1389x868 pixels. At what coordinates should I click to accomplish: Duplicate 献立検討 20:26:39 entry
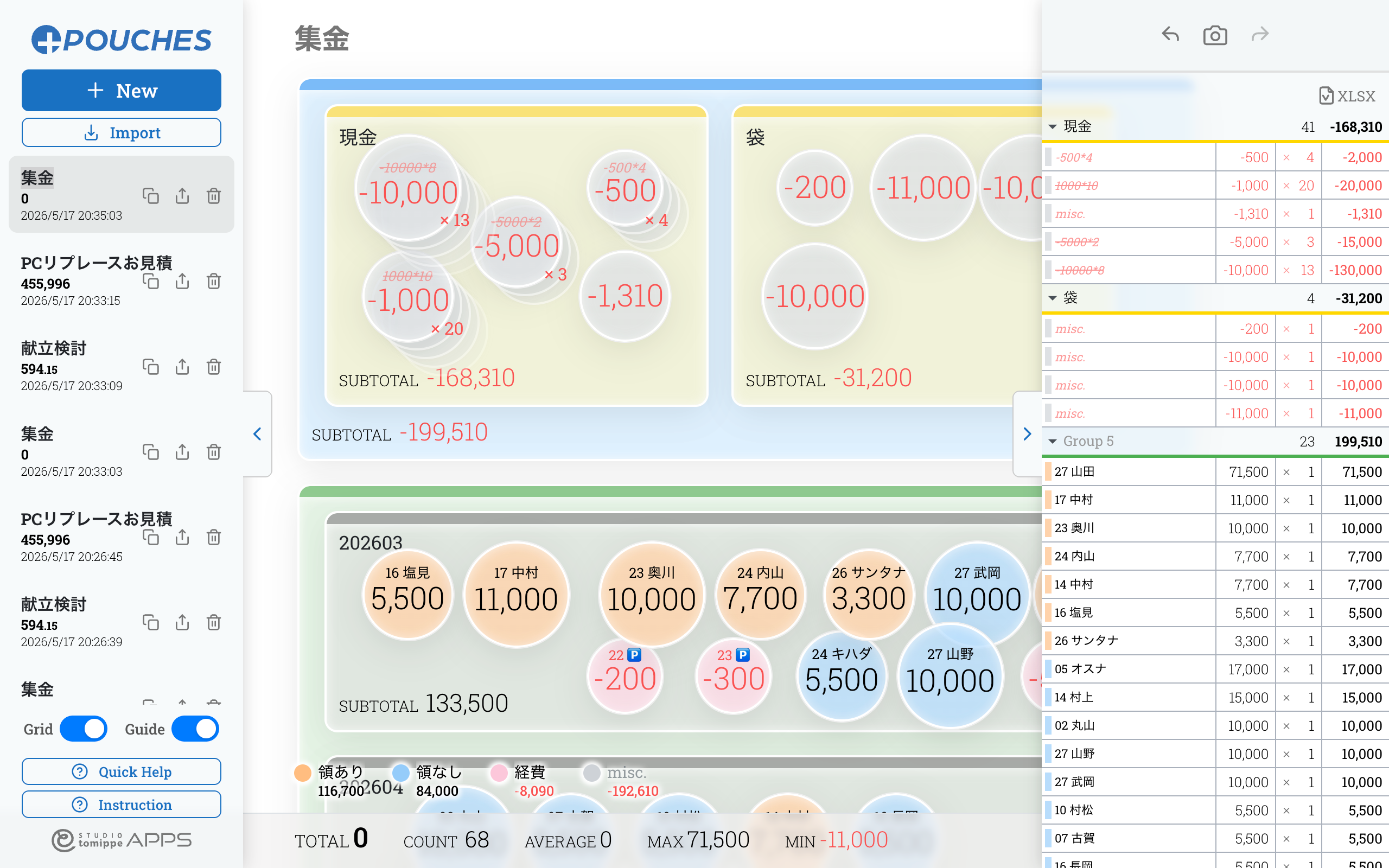click(150, 622)
